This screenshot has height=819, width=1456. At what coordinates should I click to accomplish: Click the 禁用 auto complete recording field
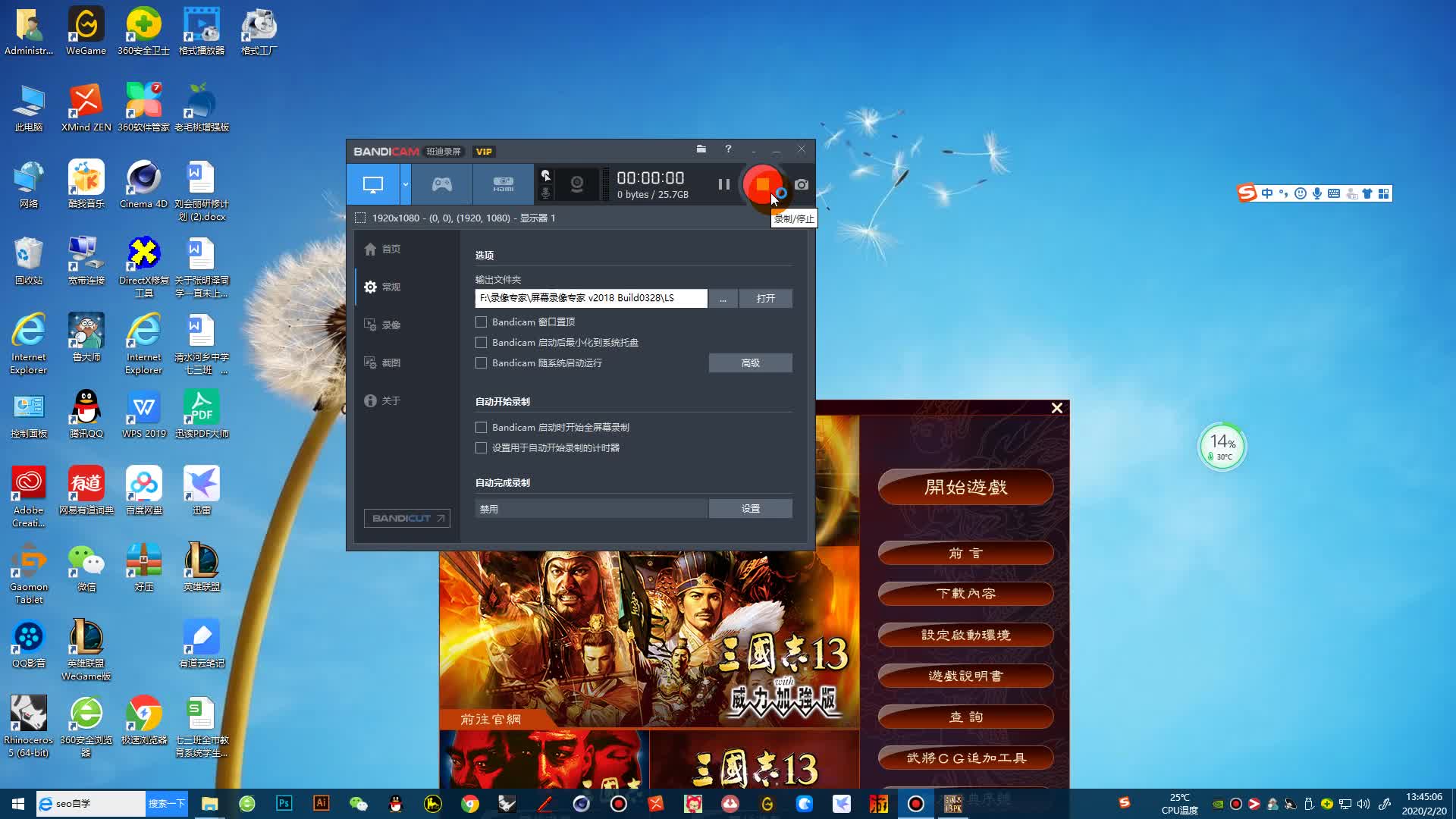[x=591, y=509]
